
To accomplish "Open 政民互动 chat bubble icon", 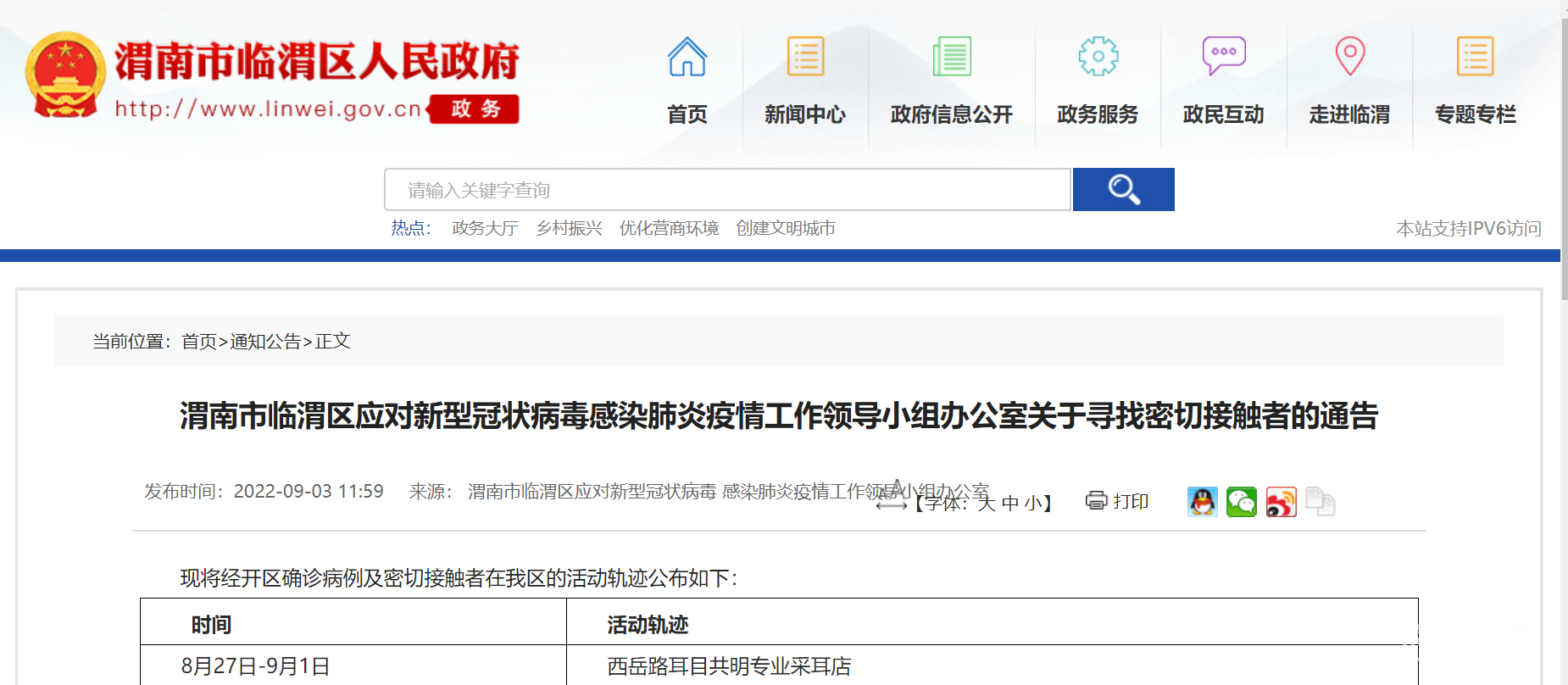I will click(1223, 57).
